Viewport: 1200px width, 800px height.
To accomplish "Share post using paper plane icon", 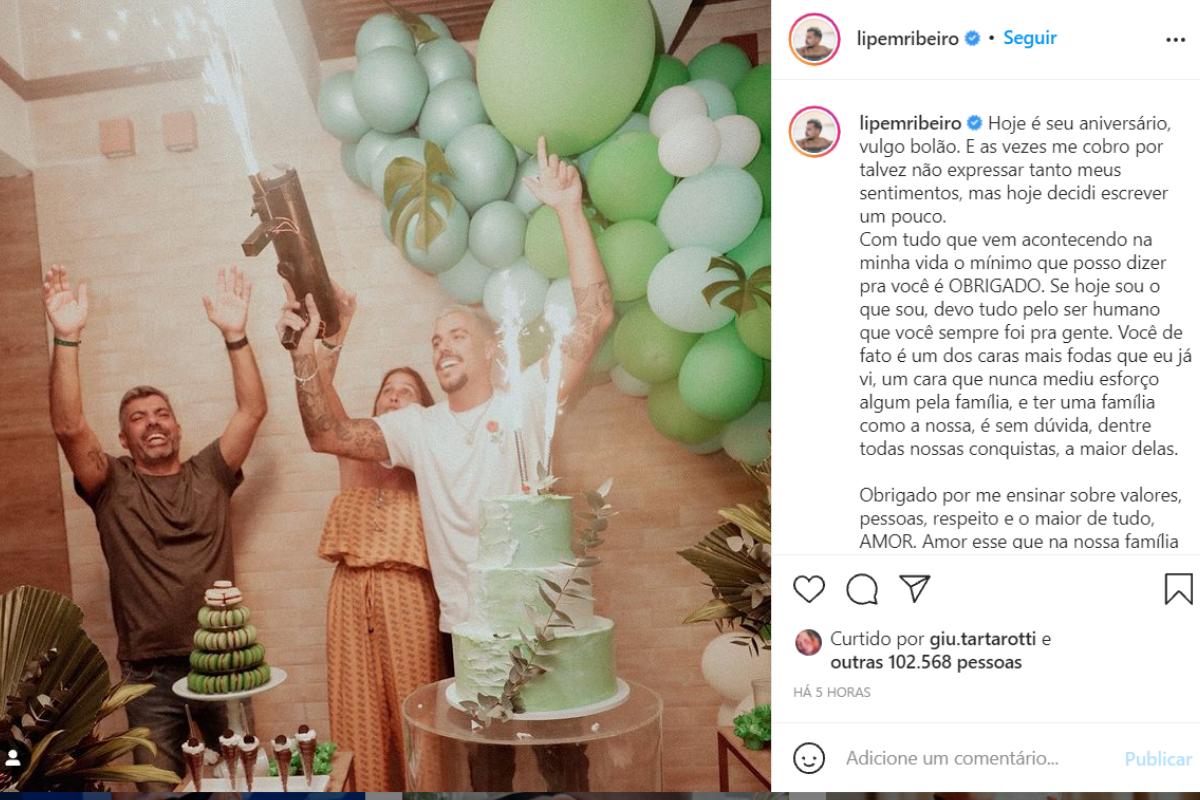I will click(914, 588).
